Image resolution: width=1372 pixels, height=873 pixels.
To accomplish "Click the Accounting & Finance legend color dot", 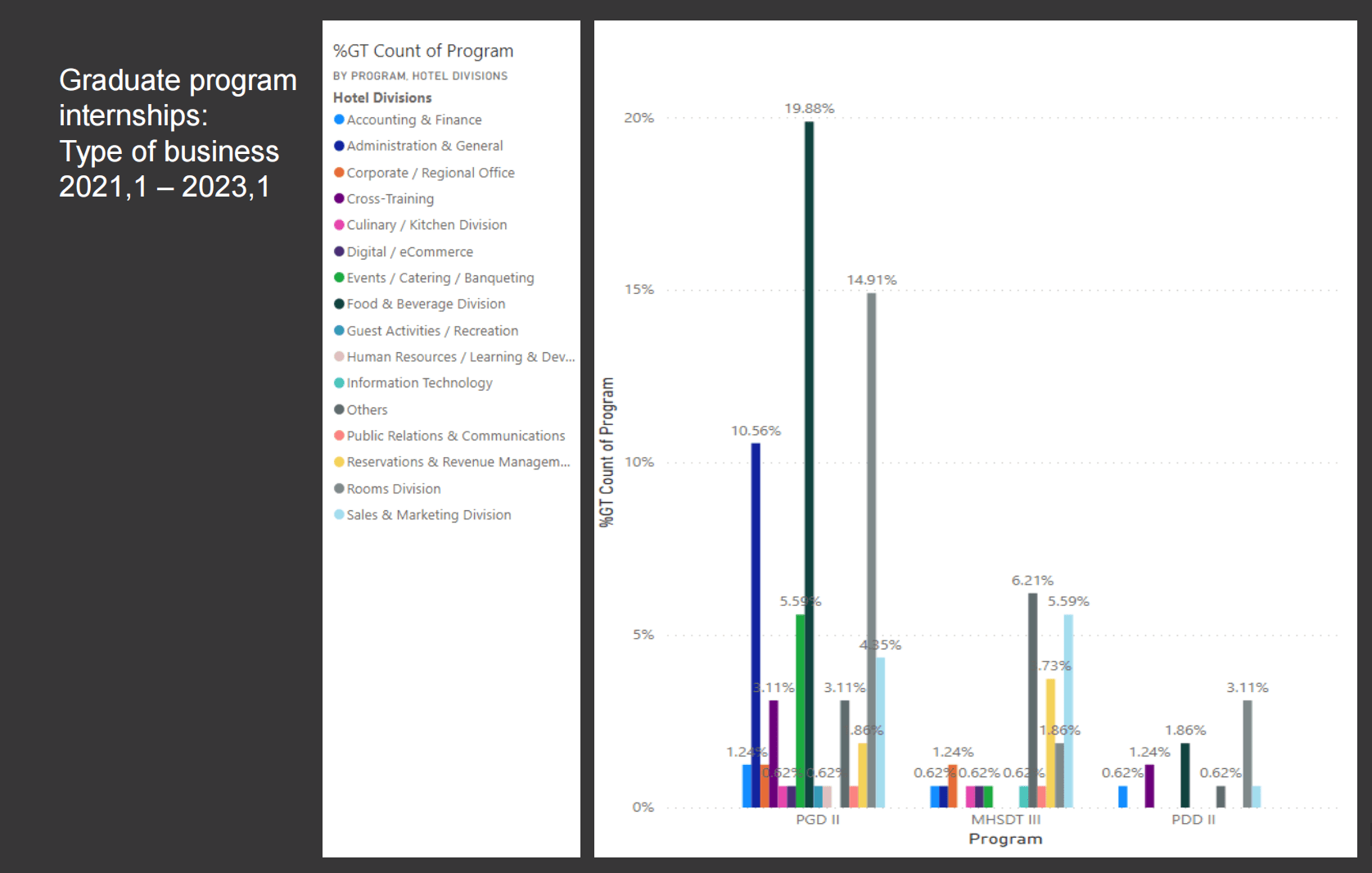I will coord(339,120).
